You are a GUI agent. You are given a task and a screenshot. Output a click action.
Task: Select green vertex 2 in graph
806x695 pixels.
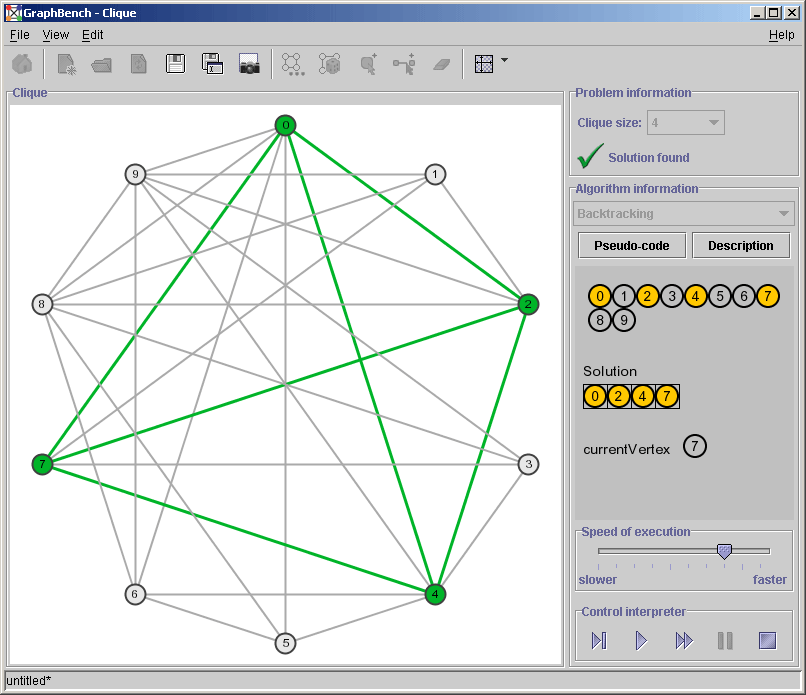(x=528, y=304)
